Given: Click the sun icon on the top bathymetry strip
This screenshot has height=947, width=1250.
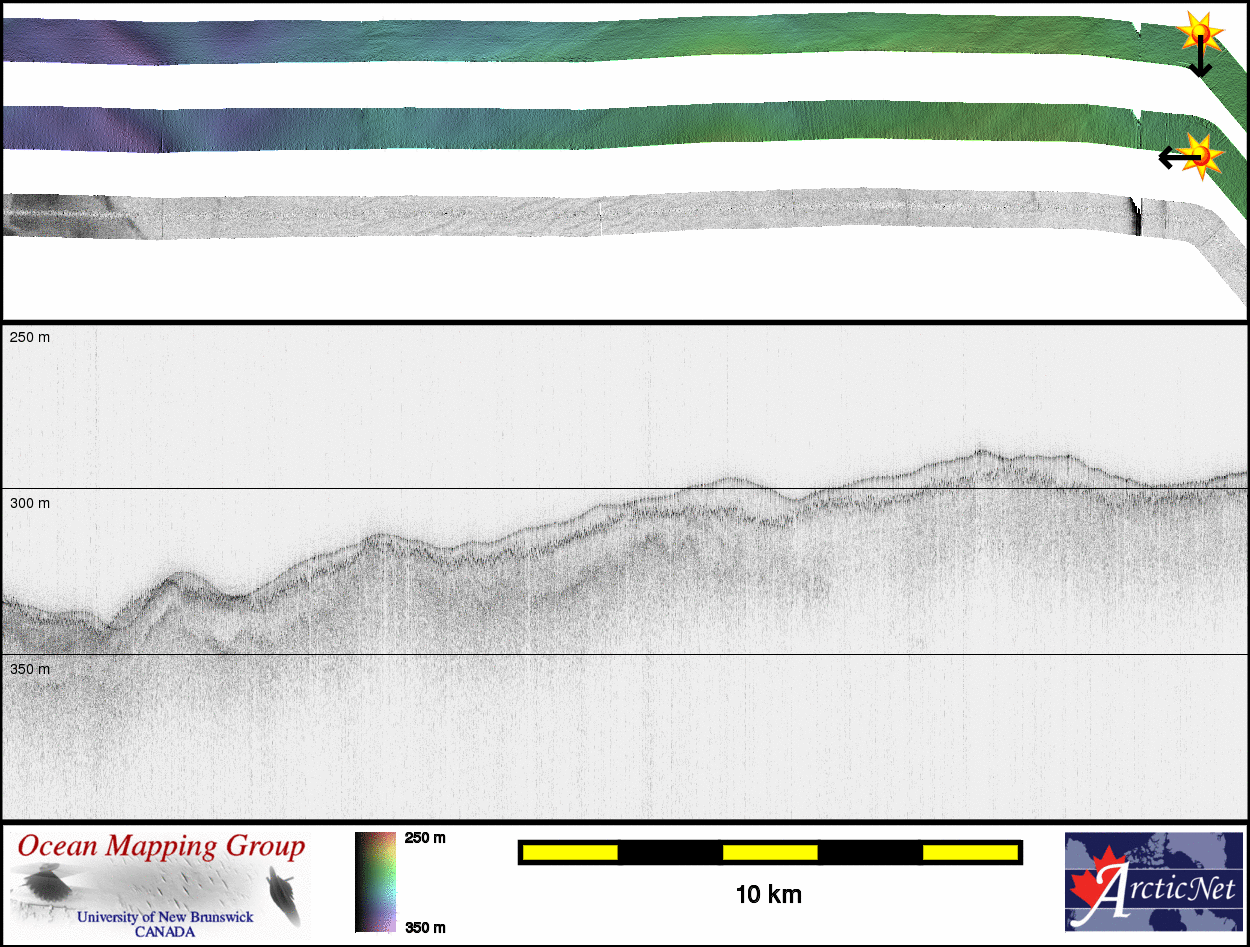Looking at the screenshot, I should click(x=1199, y=34).
